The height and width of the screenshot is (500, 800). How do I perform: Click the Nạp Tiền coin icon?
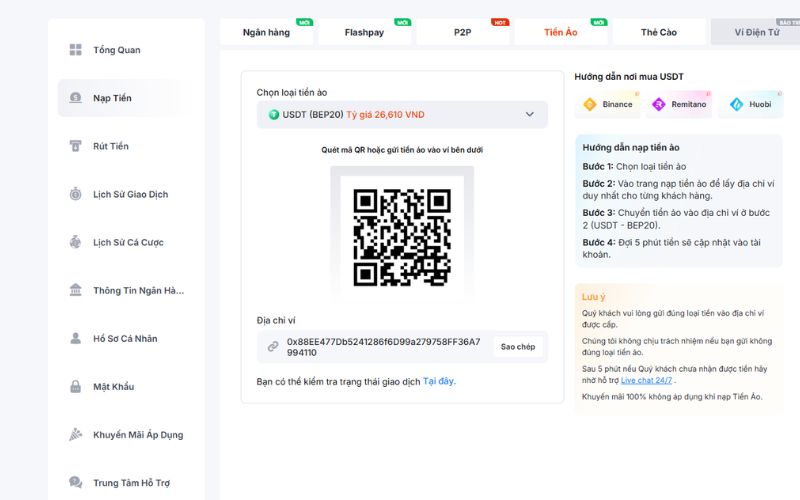76,97
